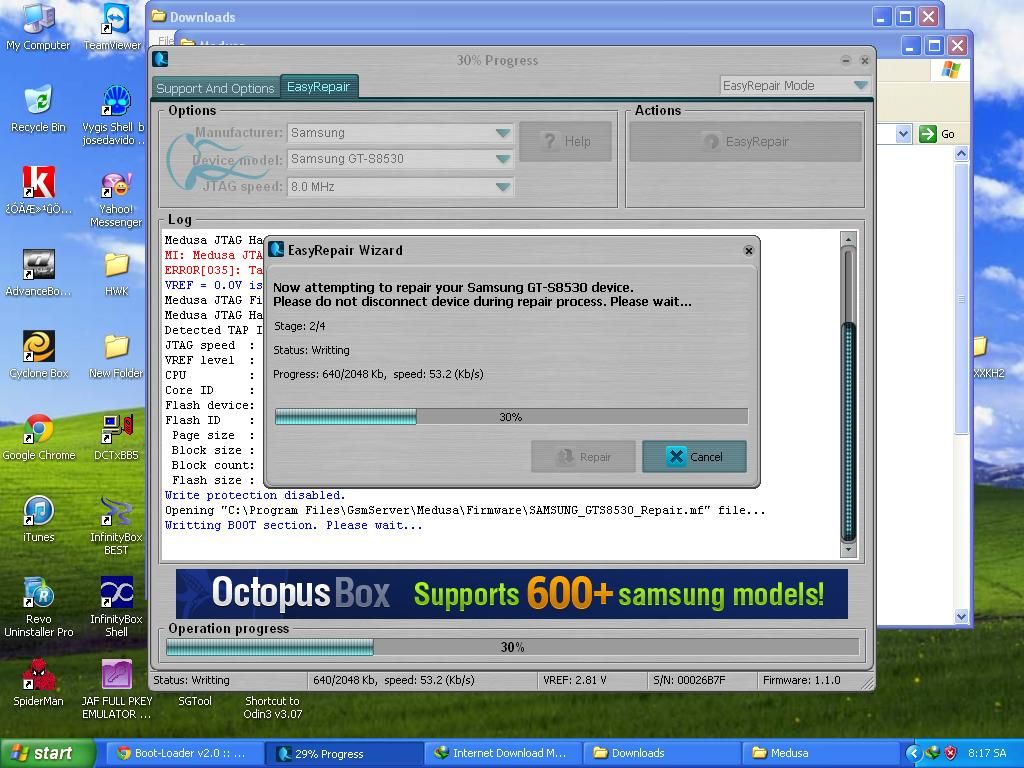1024x768 pixels.
Task: Click the VREF: 2.81 V status entry
Action: coord(575,680)
